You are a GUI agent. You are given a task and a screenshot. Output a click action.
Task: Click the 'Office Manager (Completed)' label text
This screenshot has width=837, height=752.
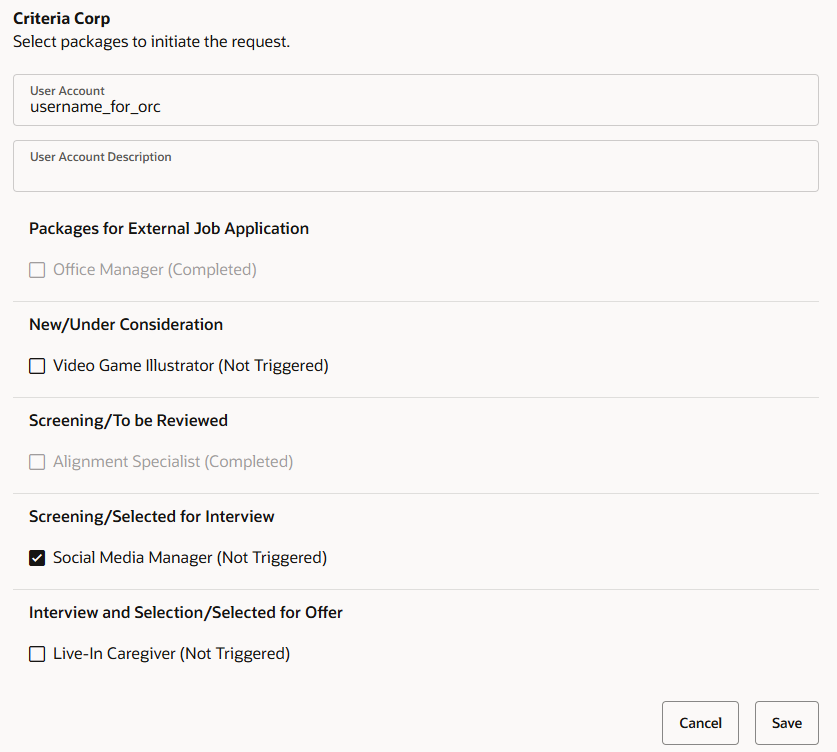coord(155,270)
